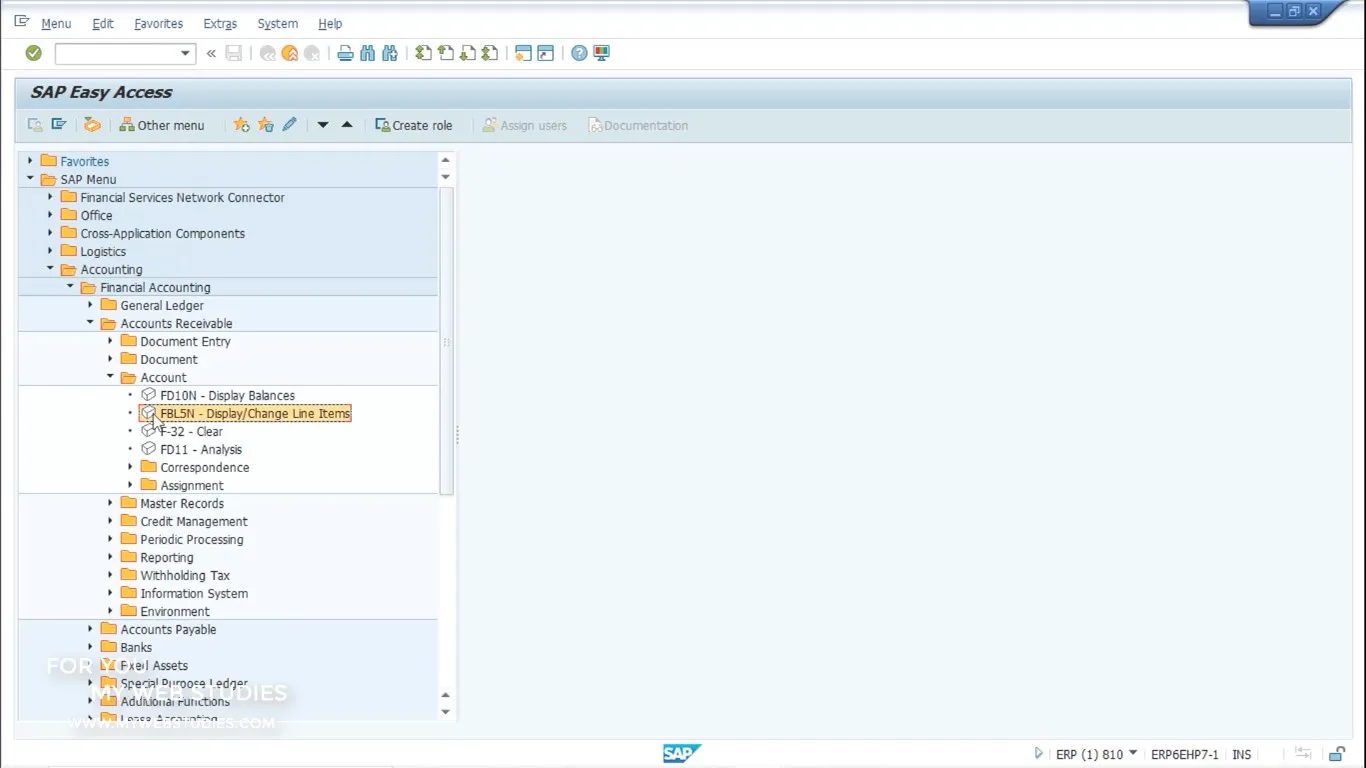This screenshot has width=1366, height=768.
Task: Click the Generate Shortcut icon
Action: [545, 53]
